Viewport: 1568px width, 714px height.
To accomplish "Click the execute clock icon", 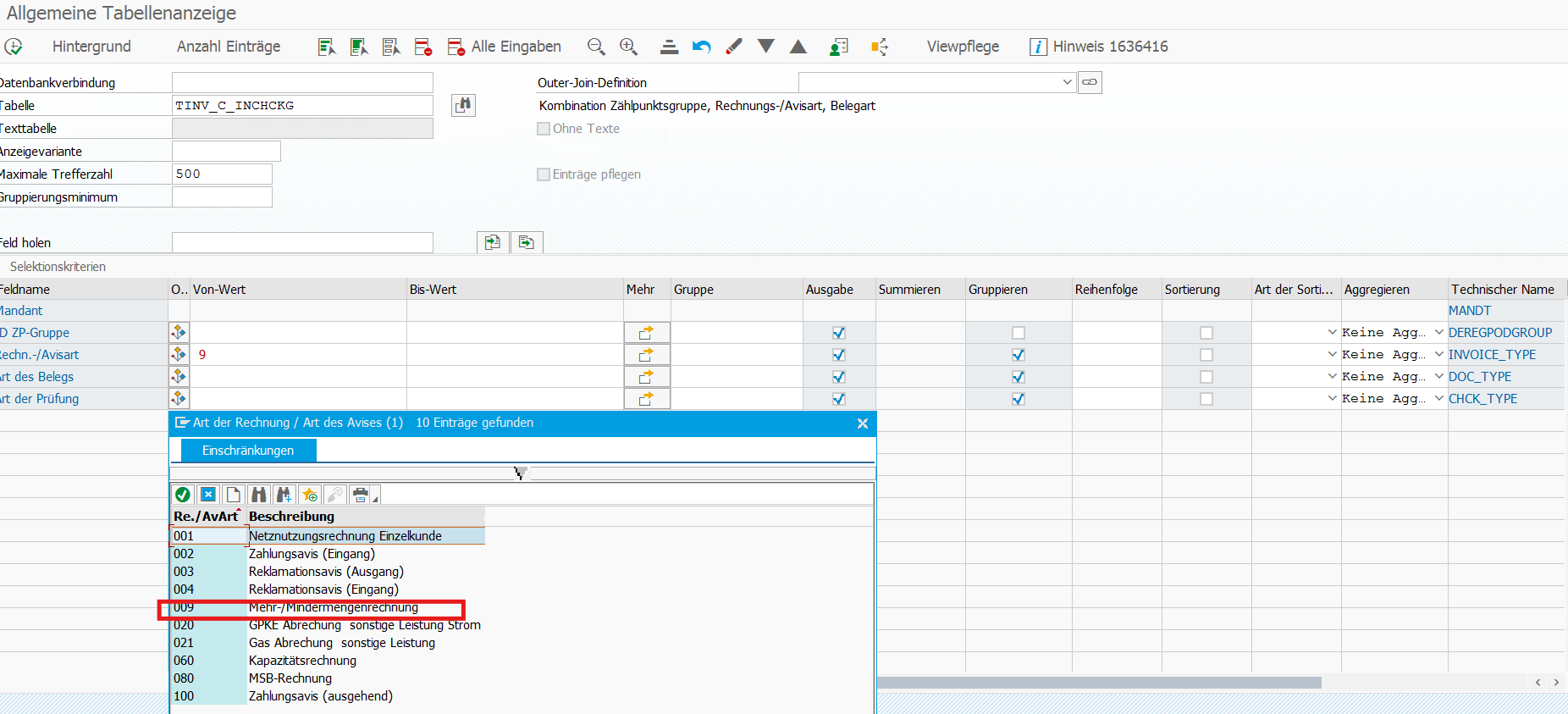I will 14,47.
